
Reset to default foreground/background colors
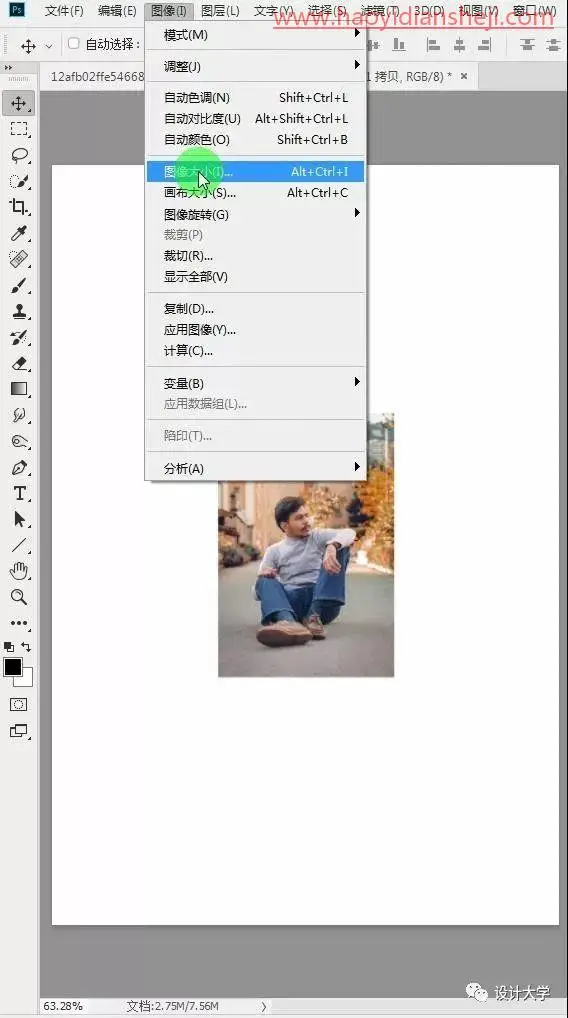click(8, 647)
